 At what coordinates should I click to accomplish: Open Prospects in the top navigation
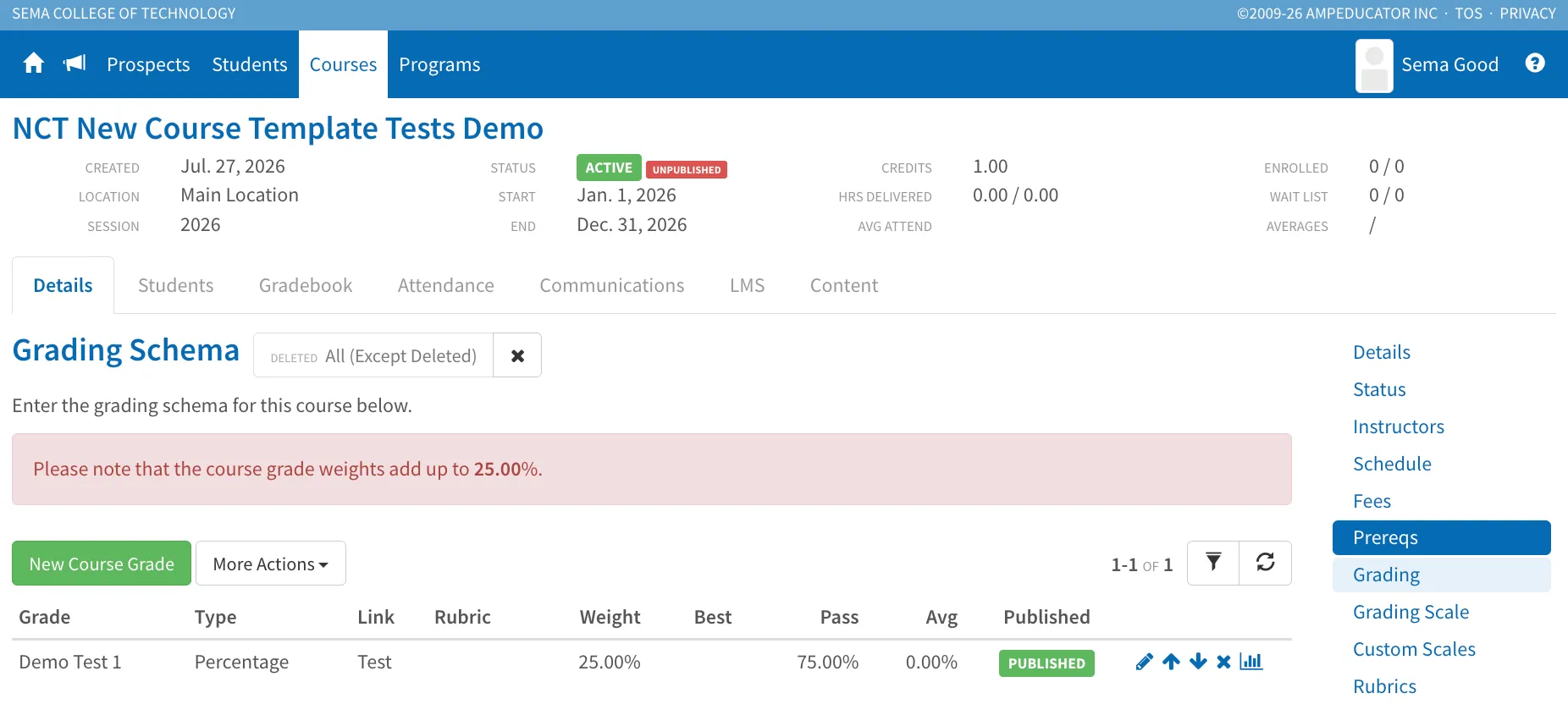[148, 64]
